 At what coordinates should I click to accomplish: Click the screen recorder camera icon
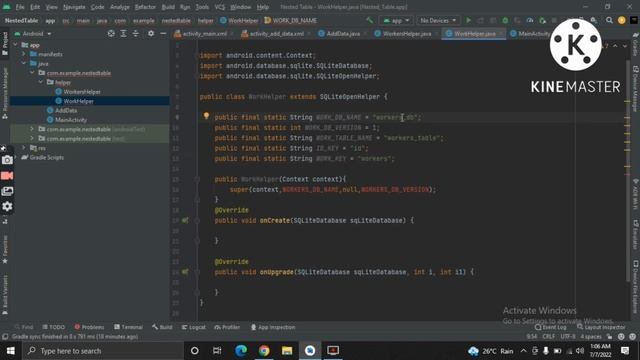7,160
